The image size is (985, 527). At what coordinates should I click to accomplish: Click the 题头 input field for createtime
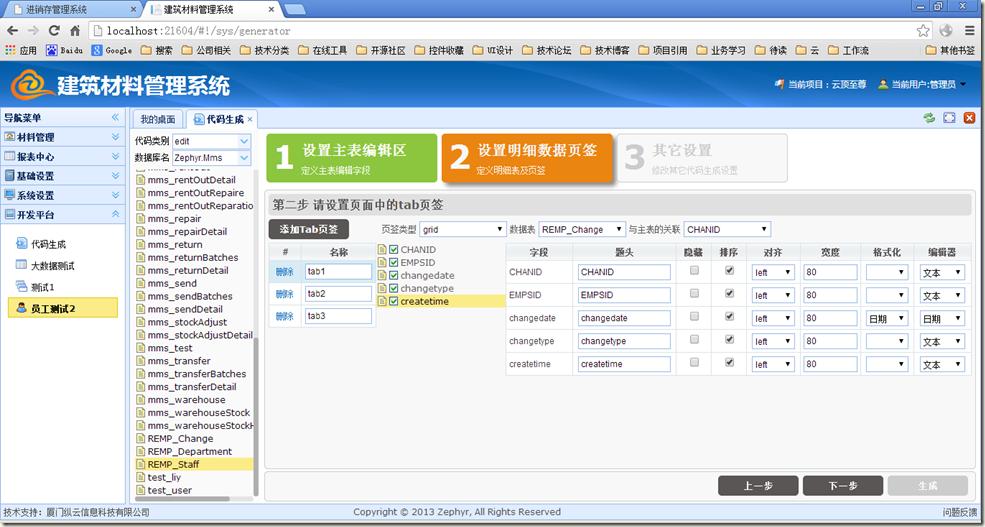[x=624, y=364]
